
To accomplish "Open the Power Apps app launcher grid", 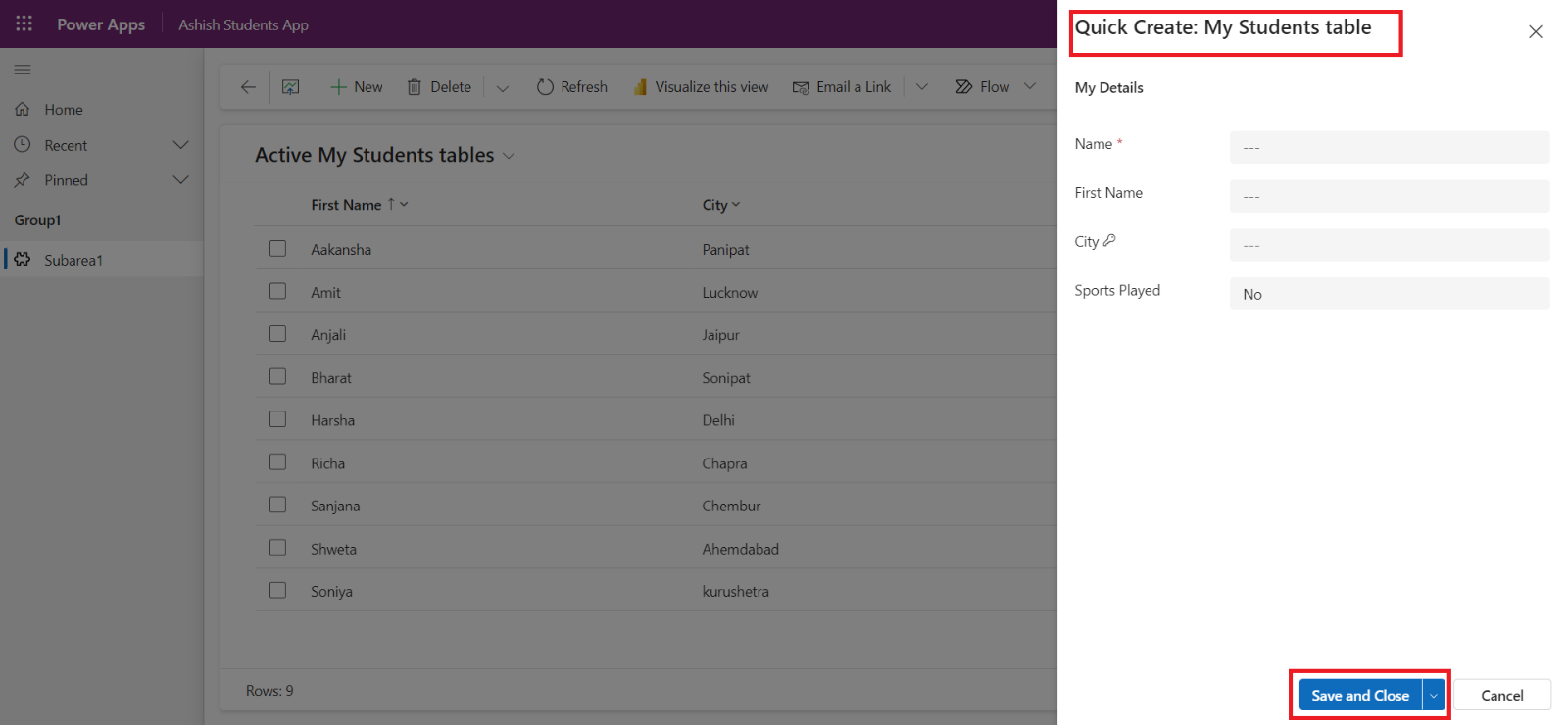I will coord(24,24).
